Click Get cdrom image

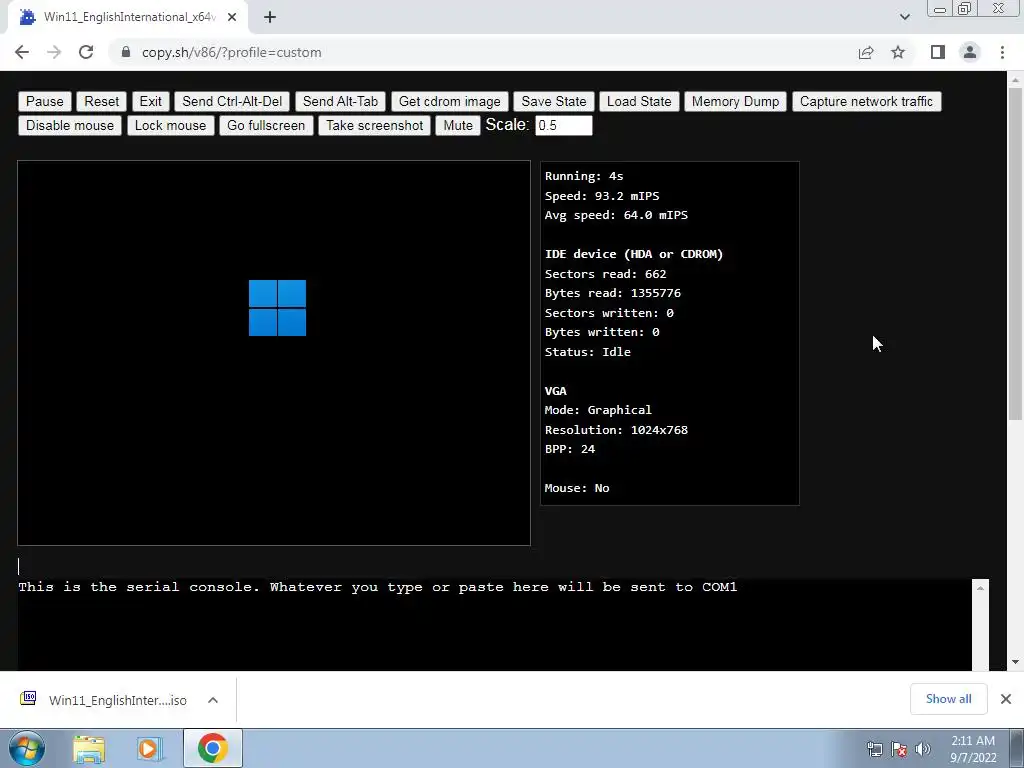[449, 101]
